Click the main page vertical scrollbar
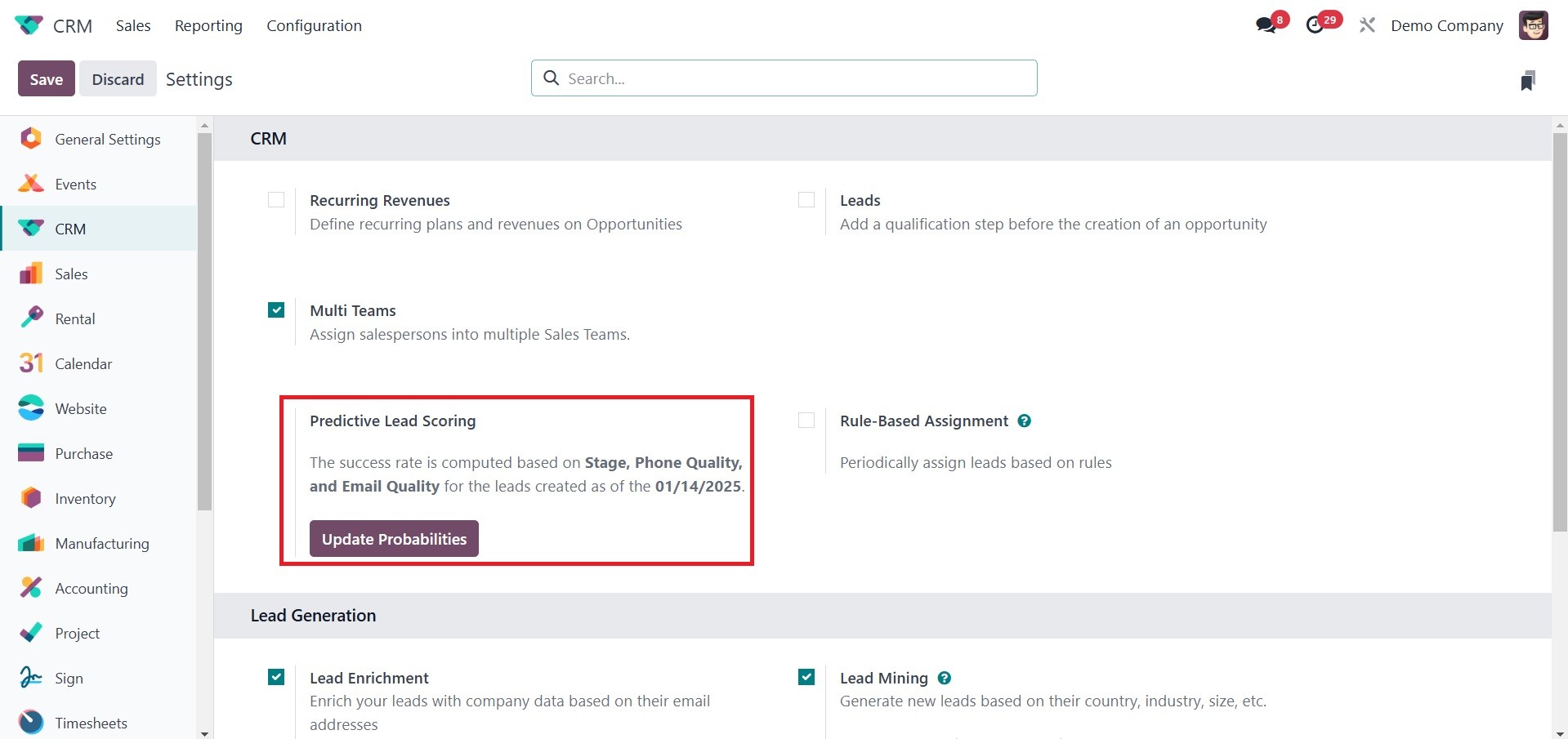The height and width of the screenshot is (739, 1568). pos(1560,327)
